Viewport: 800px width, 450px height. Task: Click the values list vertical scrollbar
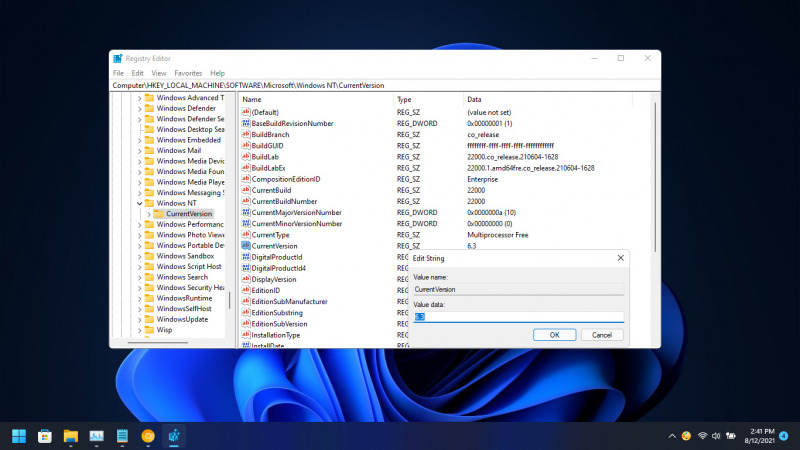(655, 176)
